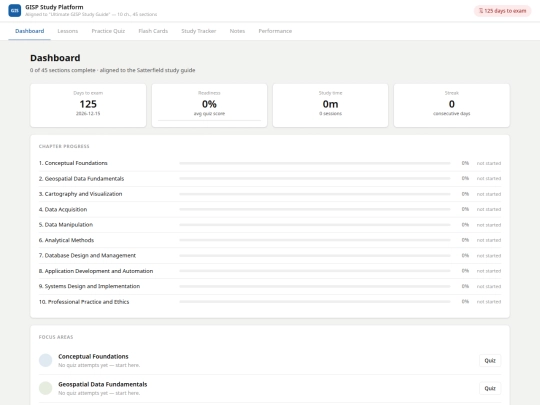This screenshot has height=405, width=540.
Task: Switch to the Practice Quiz tab
Action: (x=108, y=31)
